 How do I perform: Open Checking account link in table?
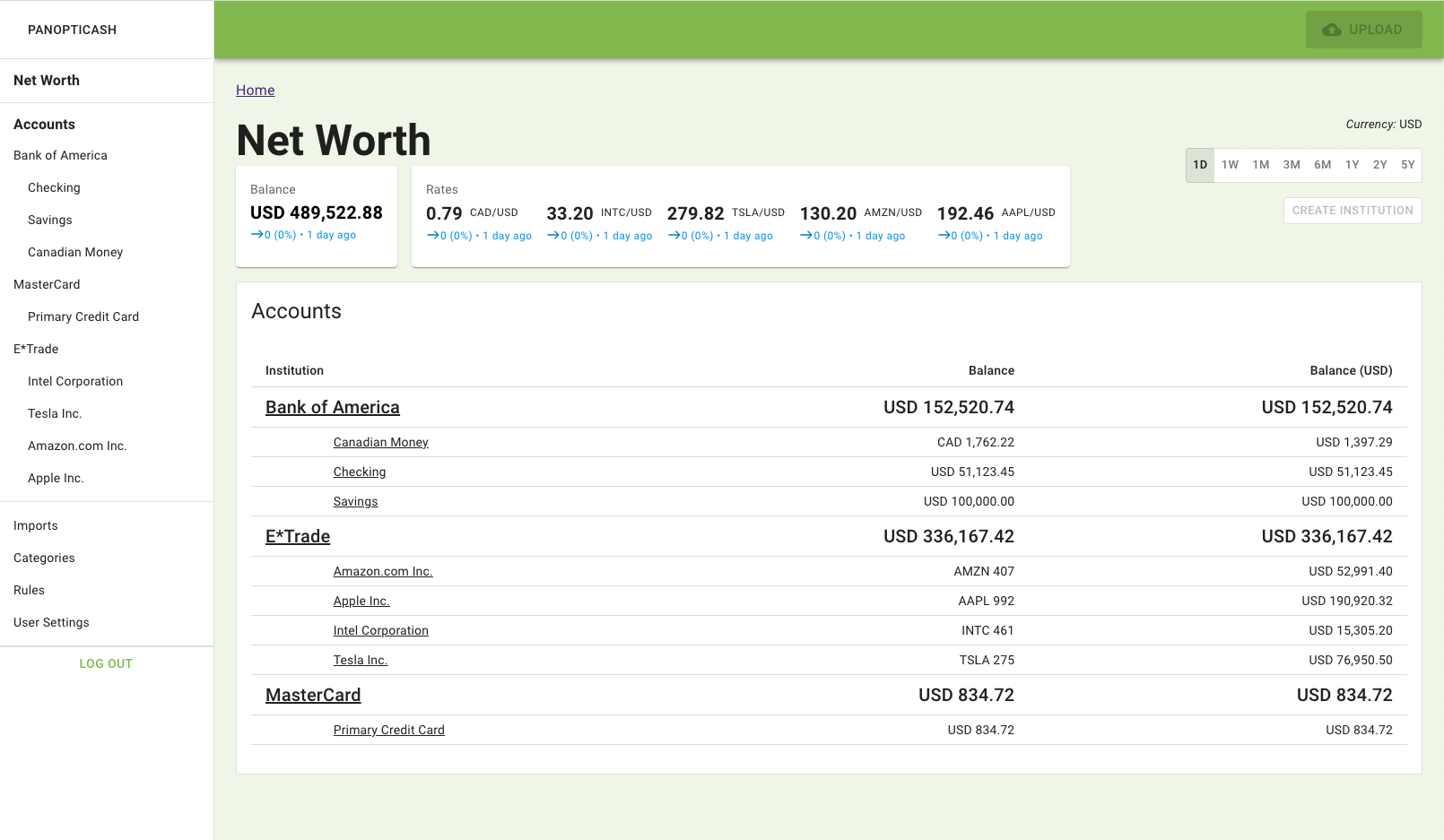pos(360,472)
